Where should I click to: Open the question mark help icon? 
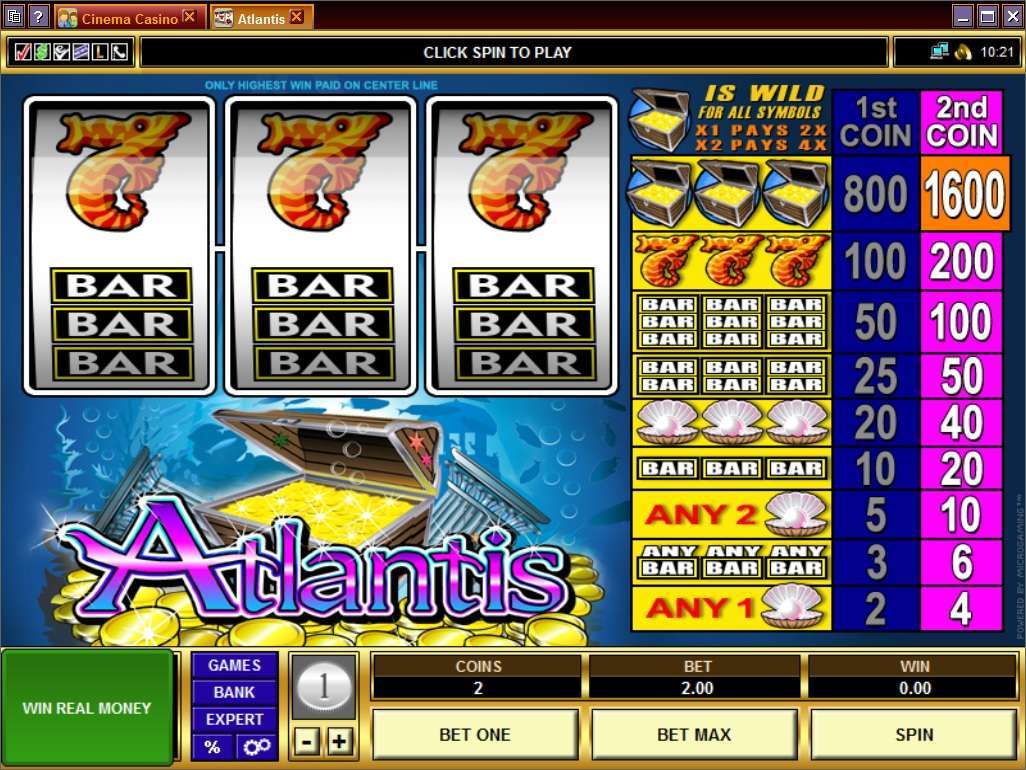coord(39,16)
